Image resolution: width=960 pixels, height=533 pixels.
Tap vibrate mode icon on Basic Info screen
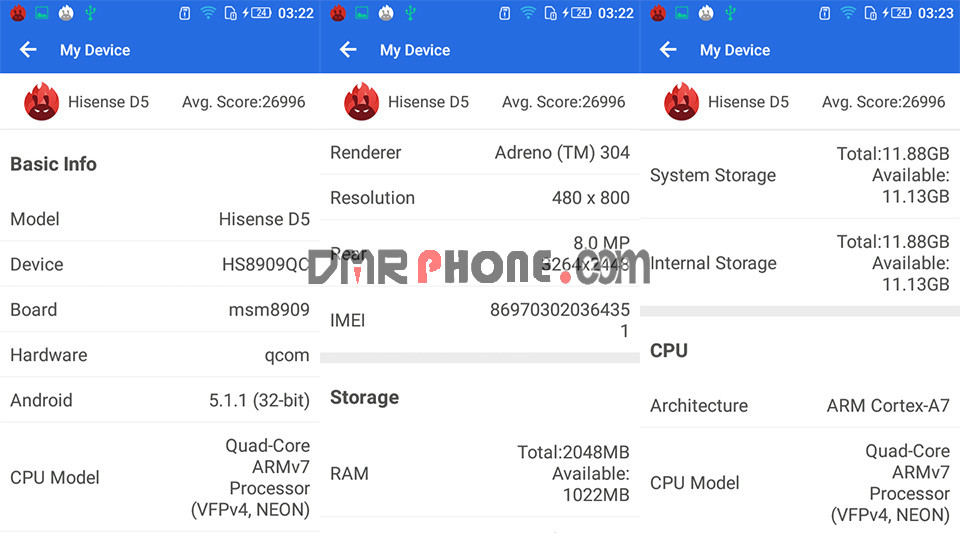[x=184, y=13]
